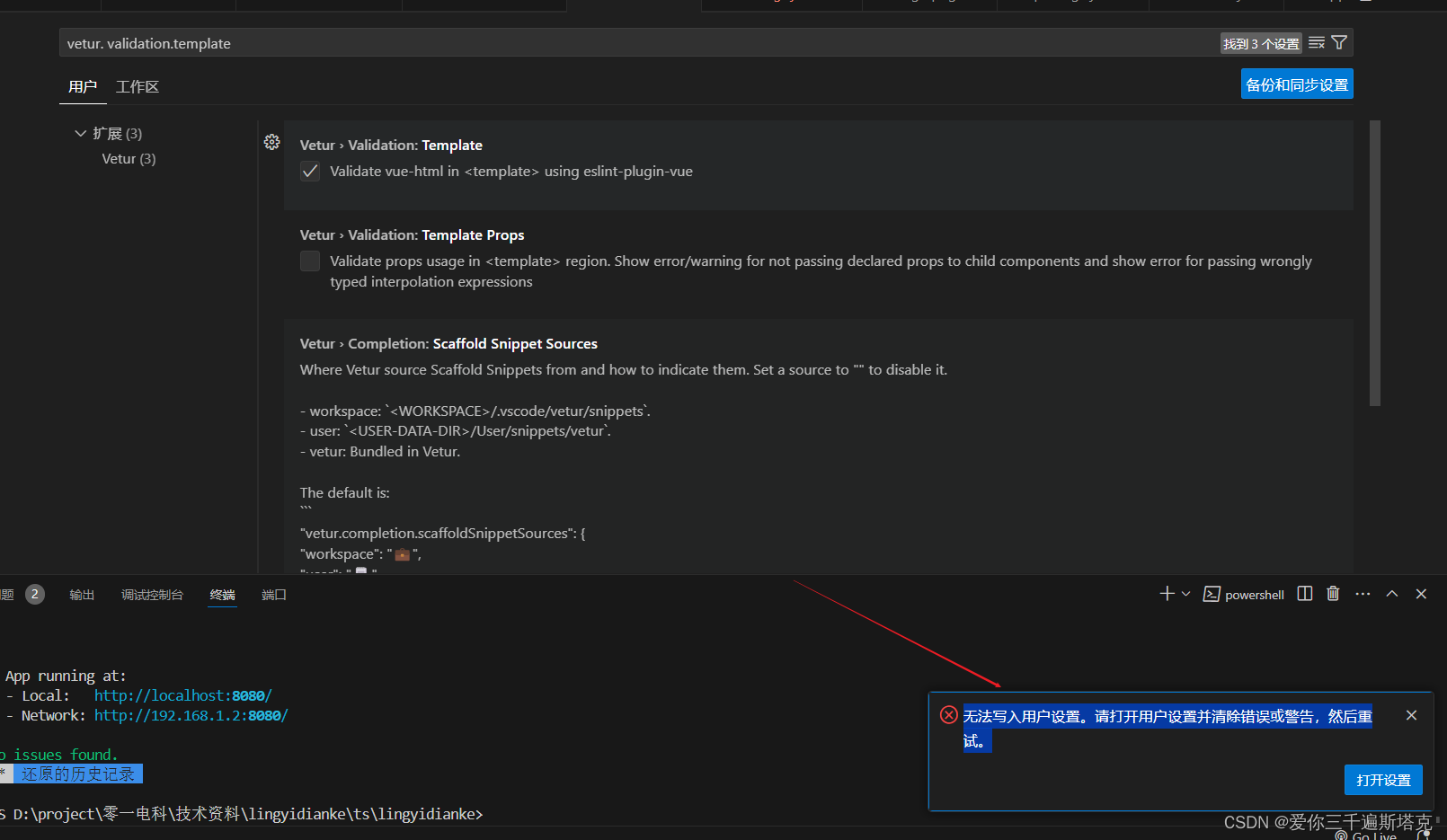This screenshot has width=1447, height=840.
Task: Maximize the panel with the up chevron
Action: coord(1392,594)
